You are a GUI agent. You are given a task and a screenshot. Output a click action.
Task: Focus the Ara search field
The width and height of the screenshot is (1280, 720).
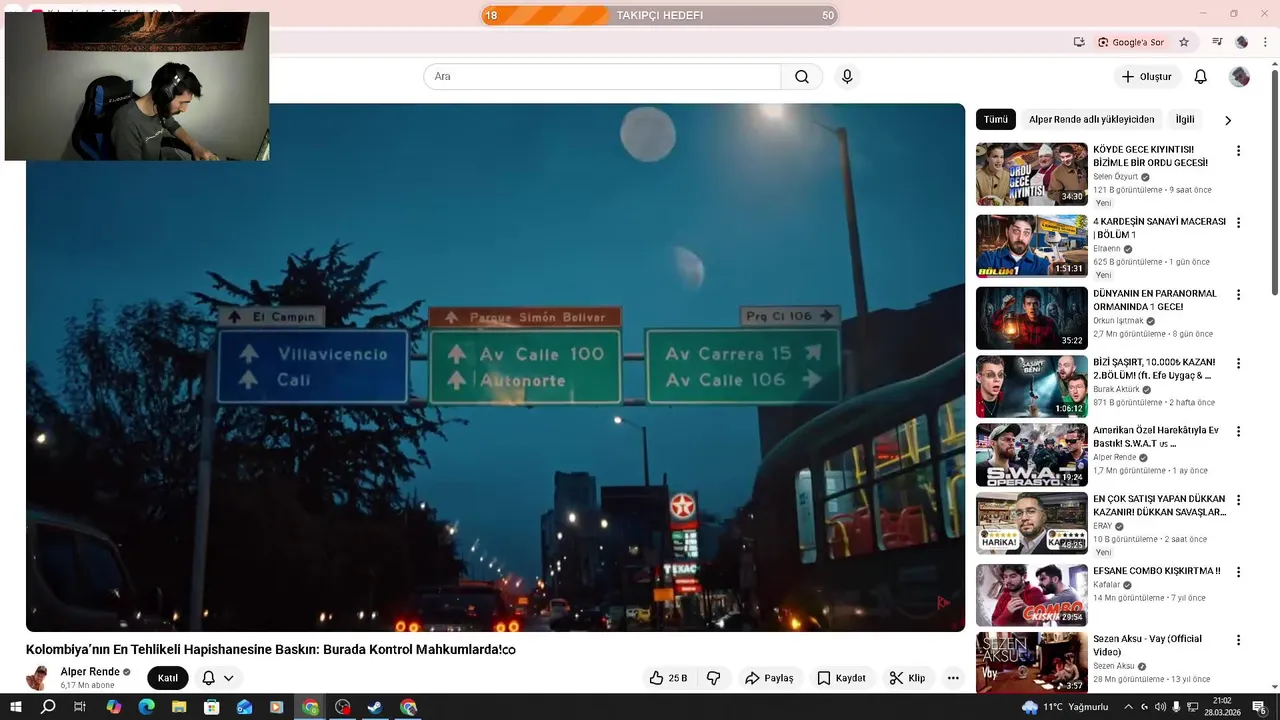click(602, 77)
